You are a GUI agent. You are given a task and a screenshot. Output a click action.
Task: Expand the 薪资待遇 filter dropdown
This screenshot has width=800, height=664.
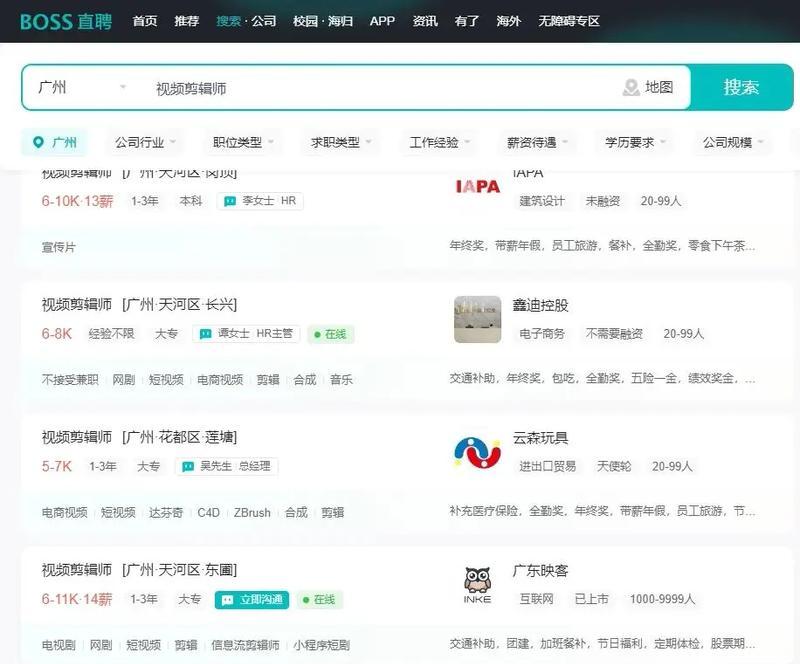coord(537,142)
